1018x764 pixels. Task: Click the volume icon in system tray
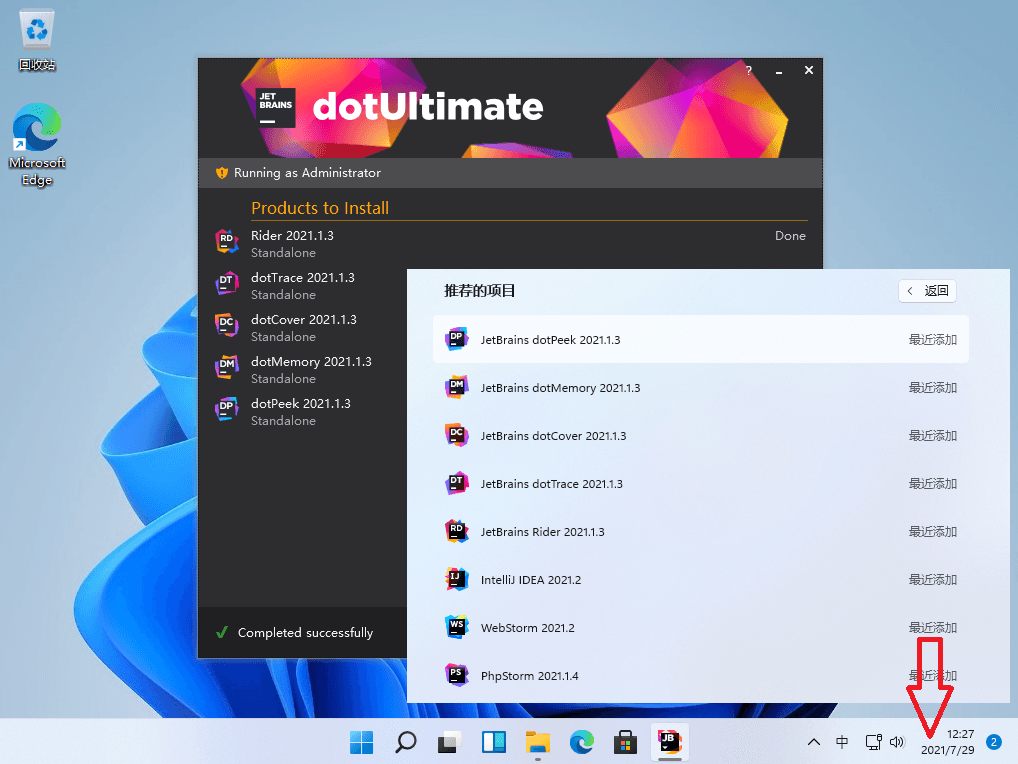pyautogui.click(x=897, y=742)
